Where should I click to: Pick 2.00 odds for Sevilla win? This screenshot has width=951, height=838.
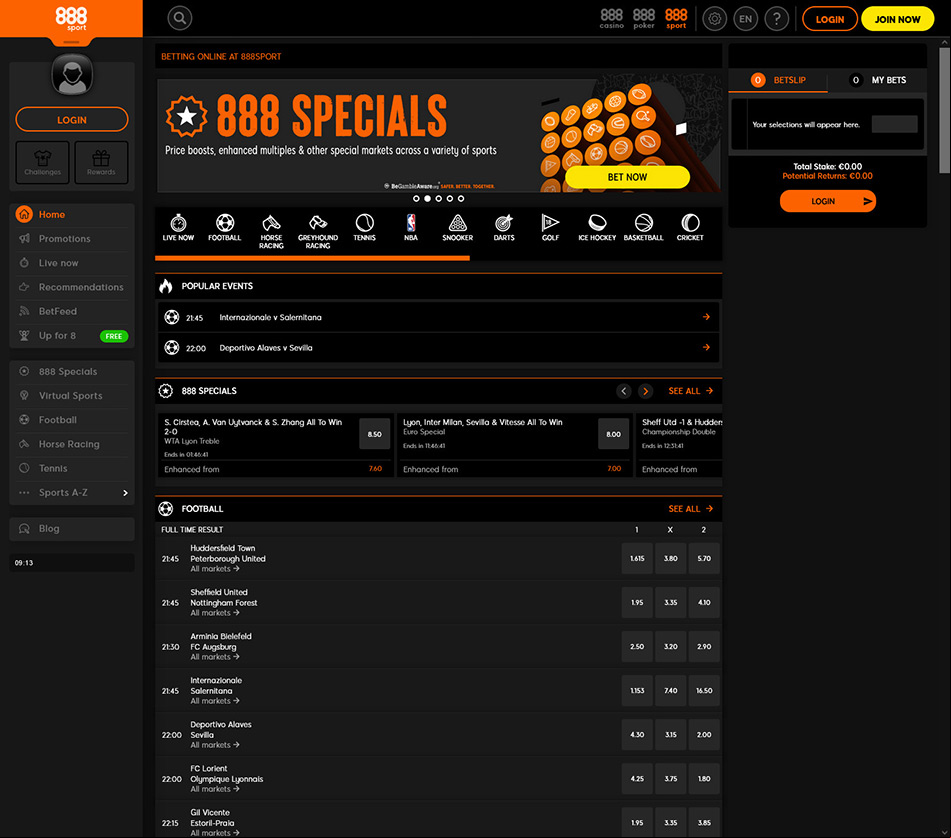point(704,734)
